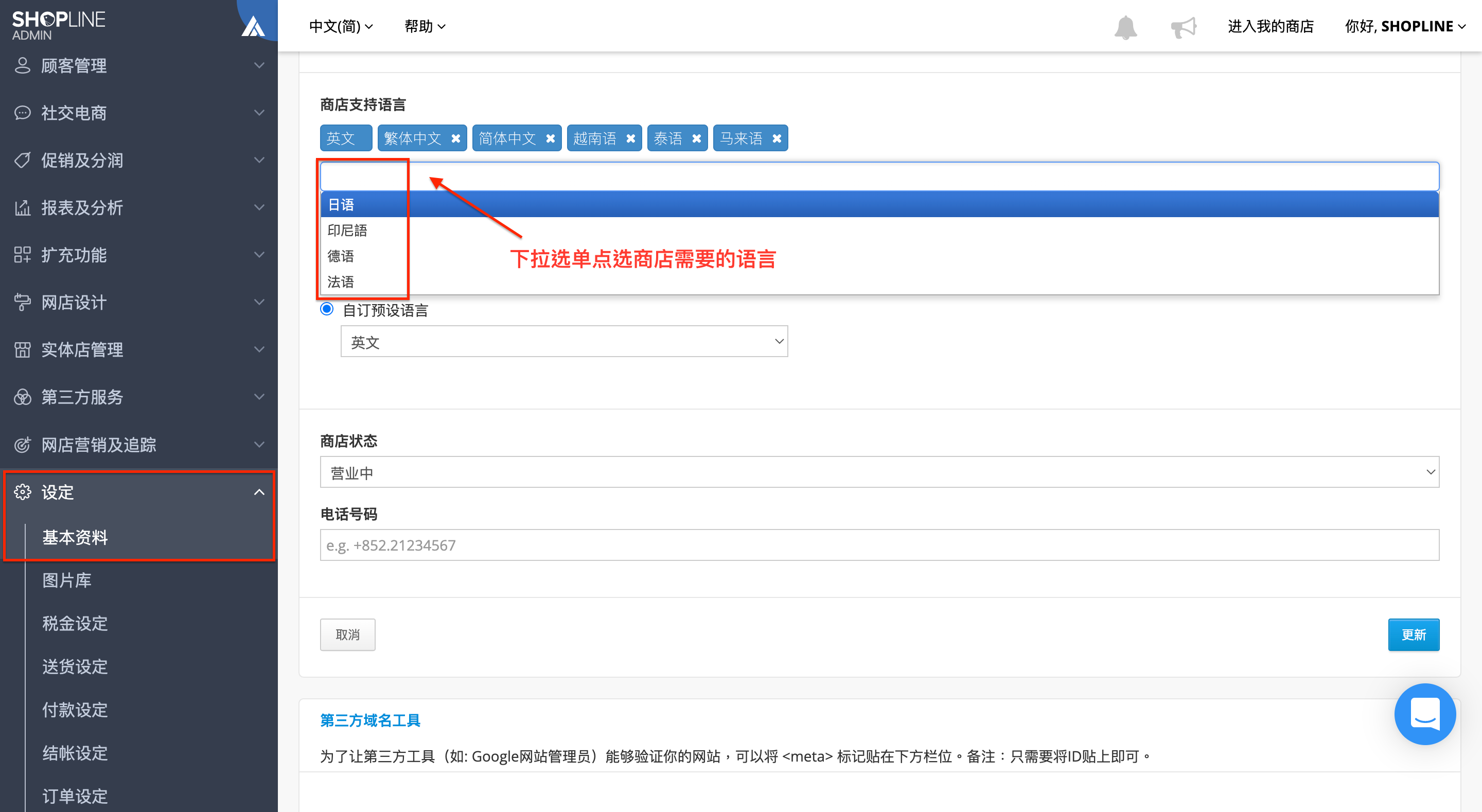Click the third-party services icon
This screenshot has width=1482, height=812.
(23, 397)
